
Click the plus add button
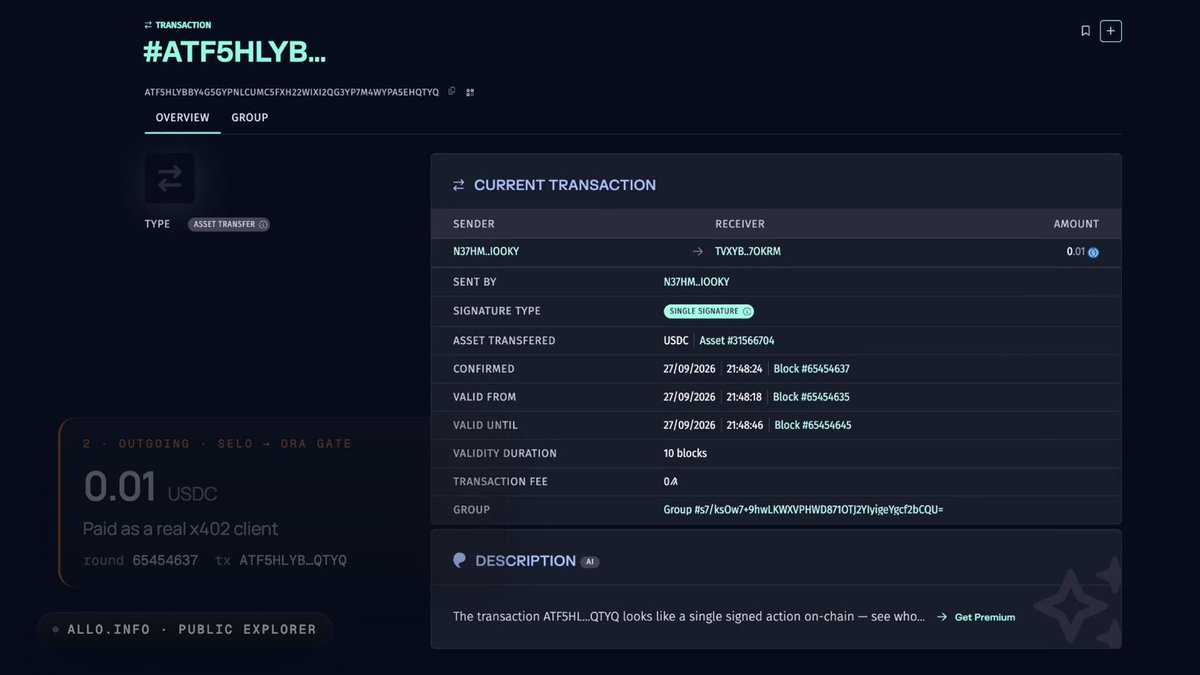pyautogui.click(x=1111, y=31)
